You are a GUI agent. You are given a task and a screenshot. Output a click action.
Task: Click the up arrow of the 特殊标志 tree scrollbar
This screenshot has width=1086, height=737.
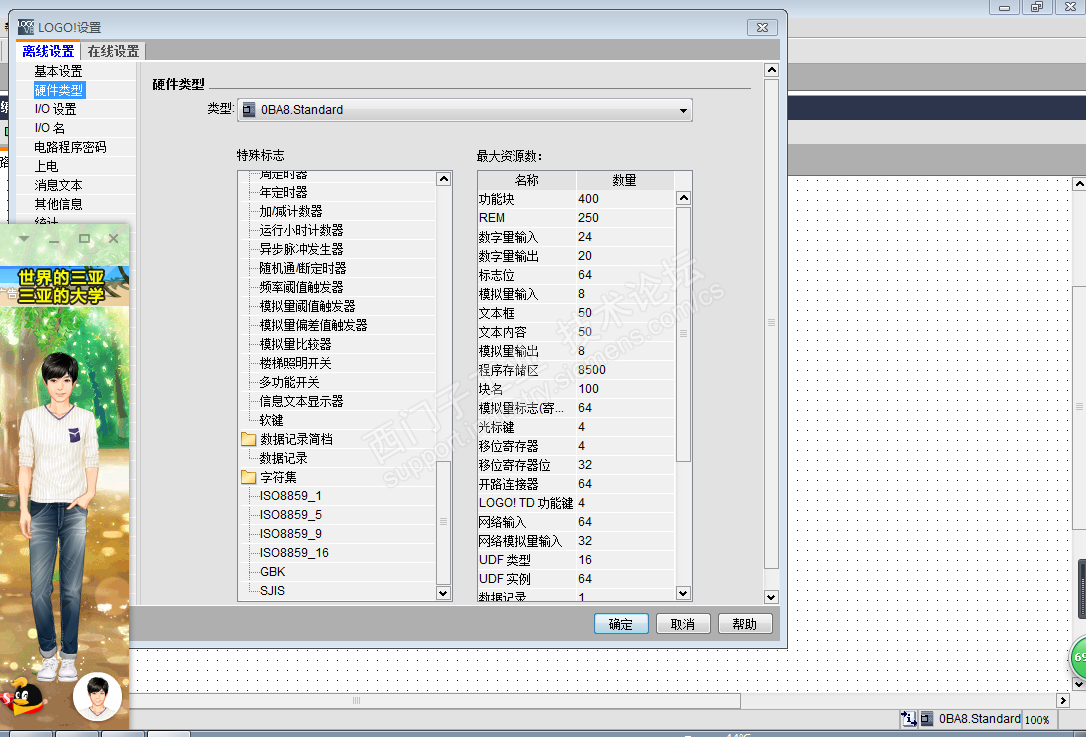(x=444, y=179)
